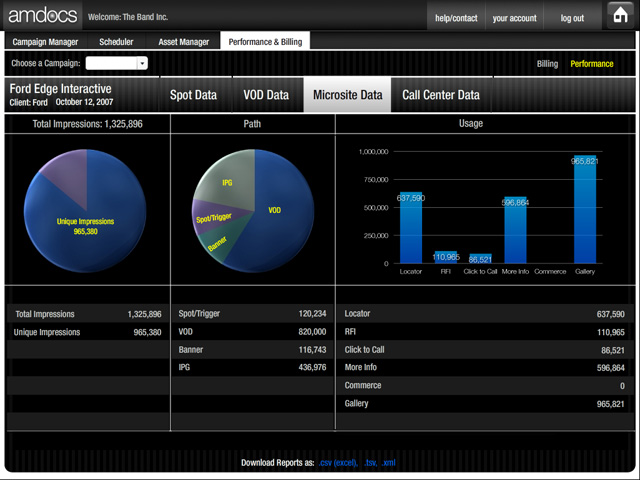Open the Choose a Campaign dropdown arrow
Image resolution: width=640 pixels, height=480 pixels.
tap(142, 63)
